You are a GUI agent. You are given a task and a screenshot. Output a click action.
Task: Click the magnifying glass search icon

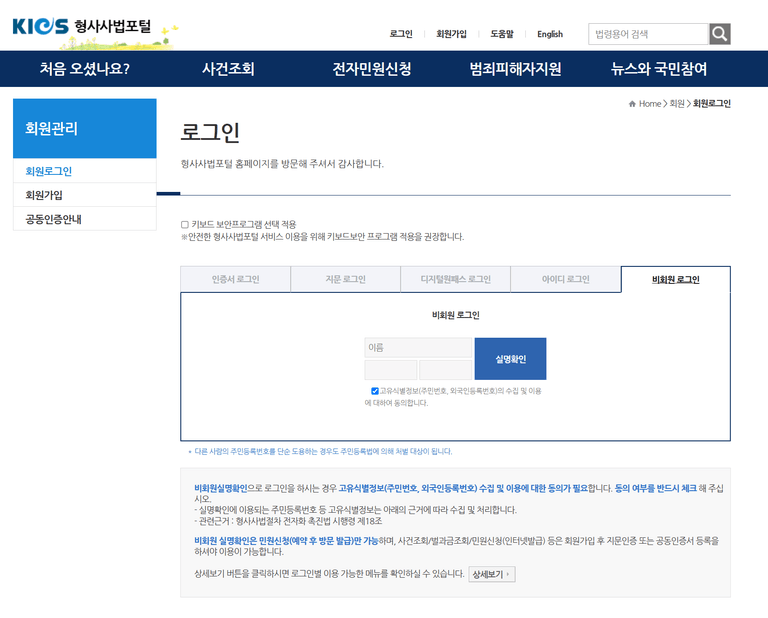(x=720, y=34)
